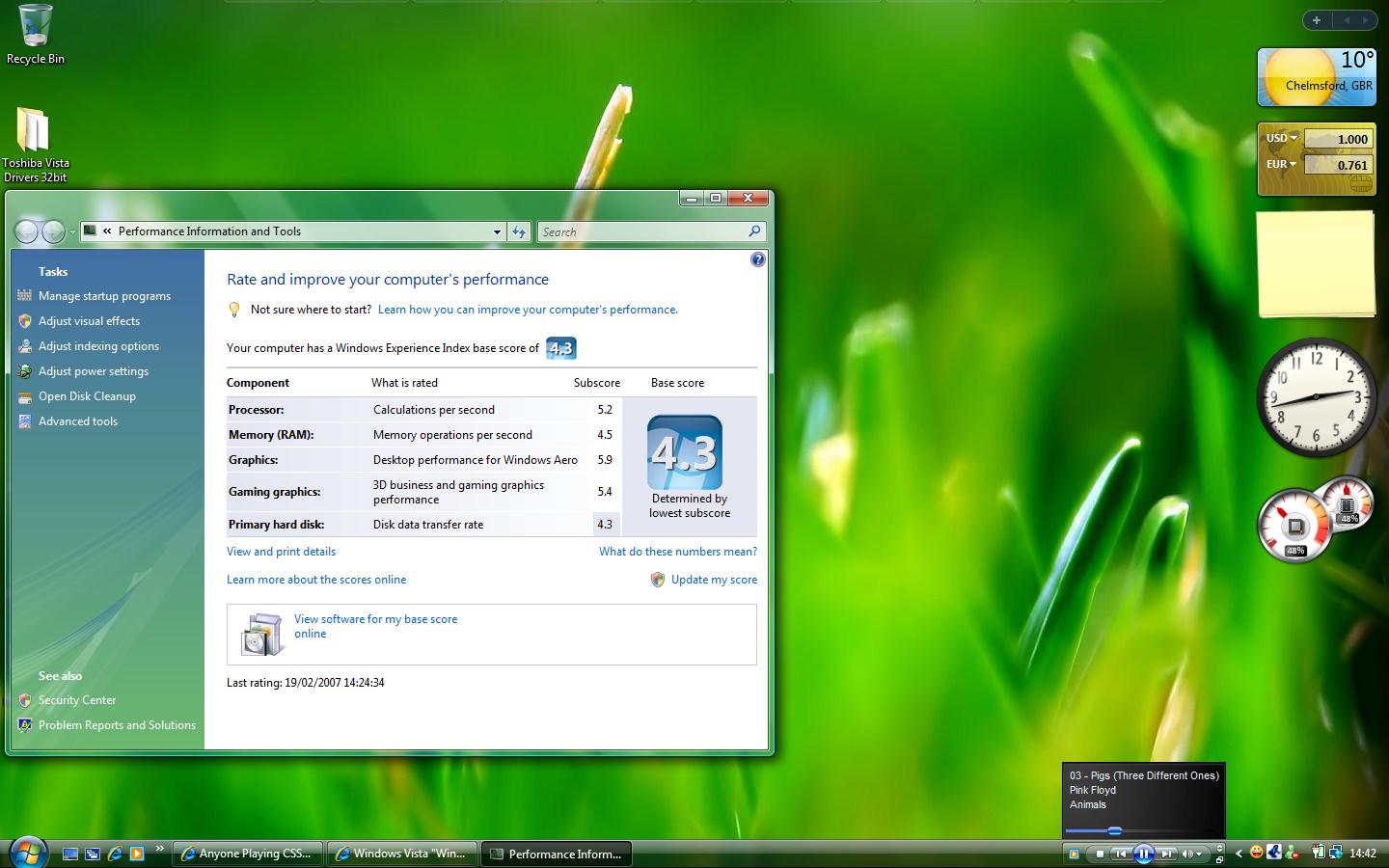This screenshot has width=1389, height=868.
Task: Click the lightbulb tip icon
Action: click(x=233, y=310)
